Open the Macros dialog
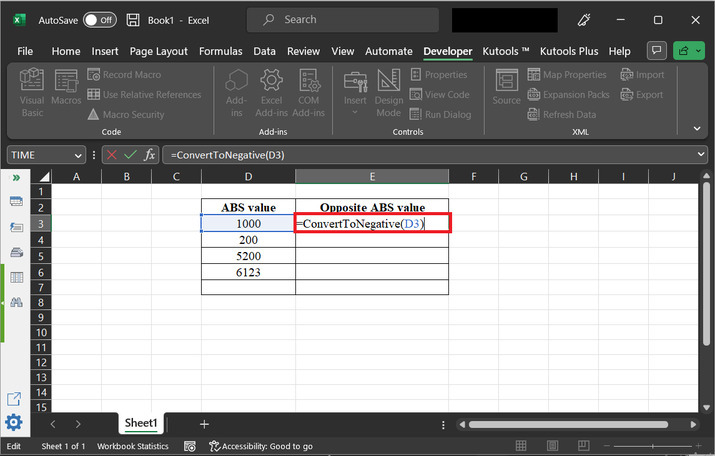The width and height of the screenshot is (715, 456). pyautogui.click(x=66, y=87)
